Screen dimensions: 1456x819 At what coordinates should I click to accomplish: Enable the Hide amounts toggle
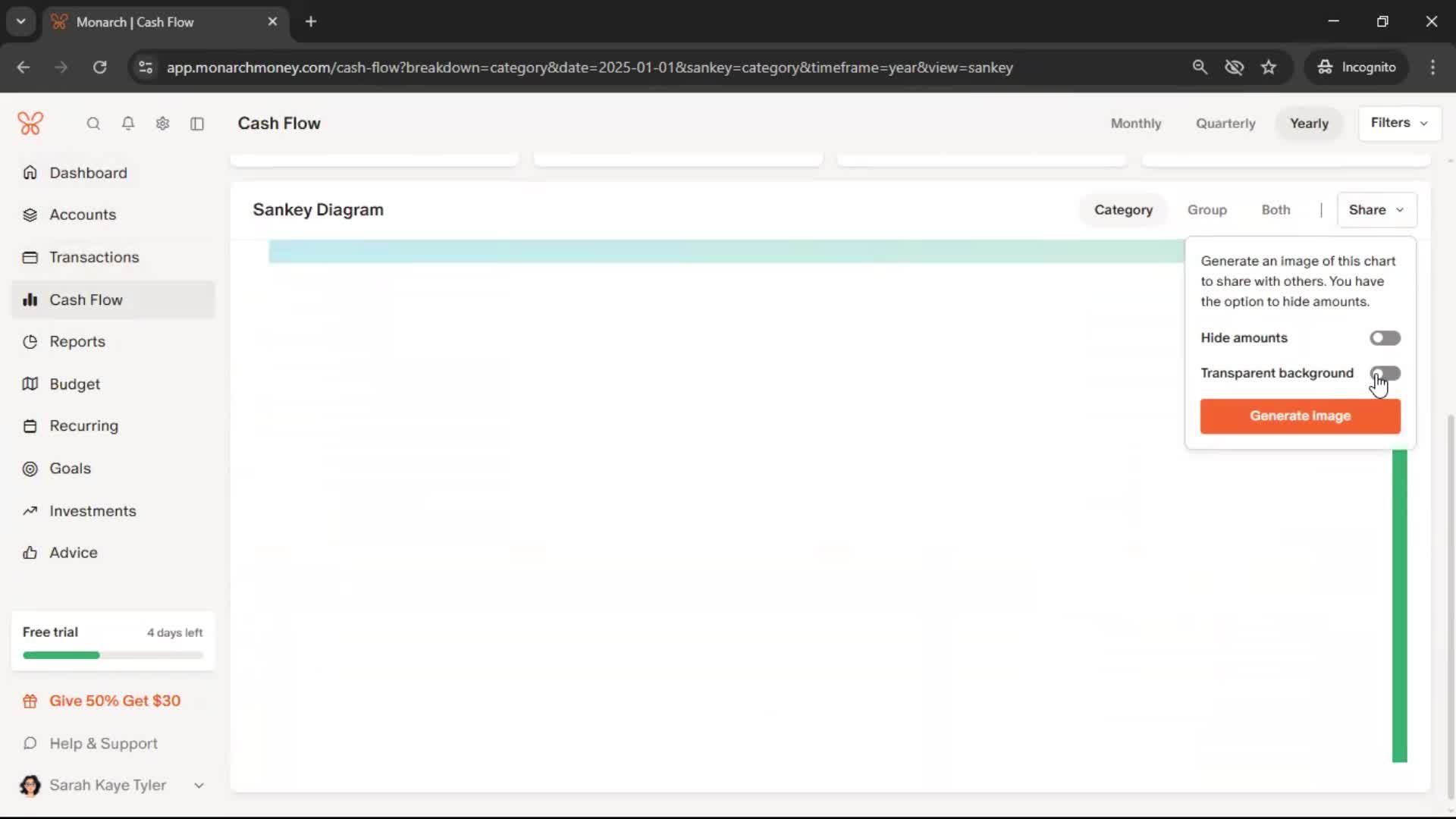[x=1385, y=338]
